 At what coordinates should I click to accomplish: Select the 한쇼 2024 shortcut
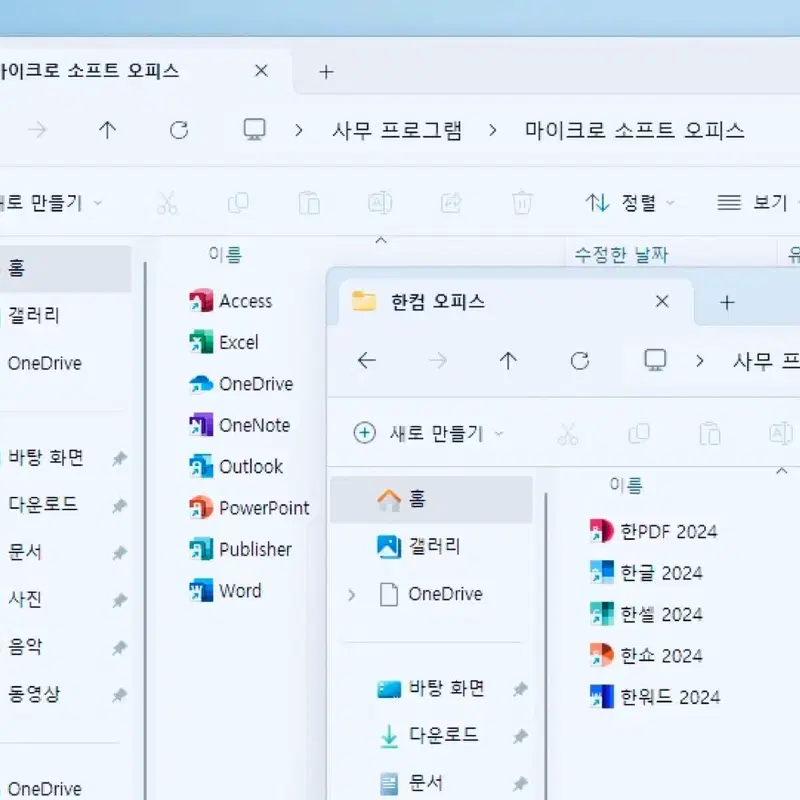646,655
